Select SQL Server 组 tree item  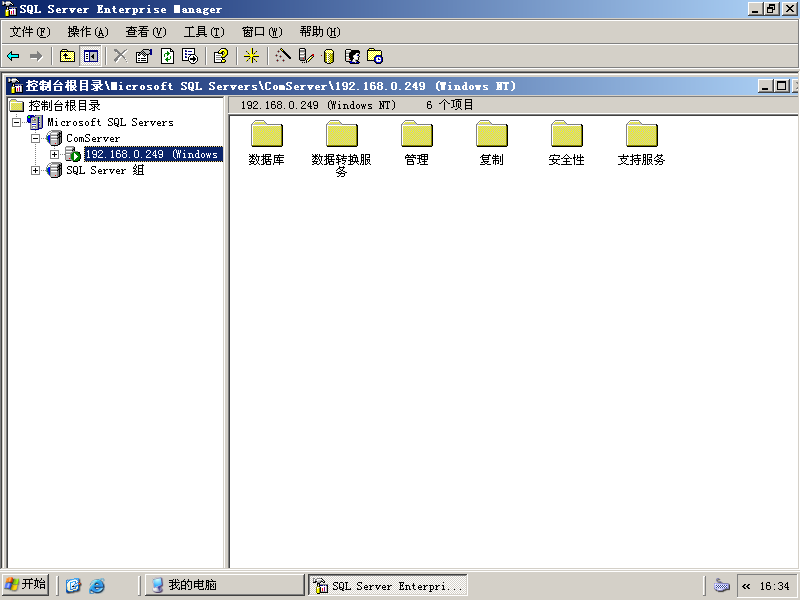(x=105, y=170)
